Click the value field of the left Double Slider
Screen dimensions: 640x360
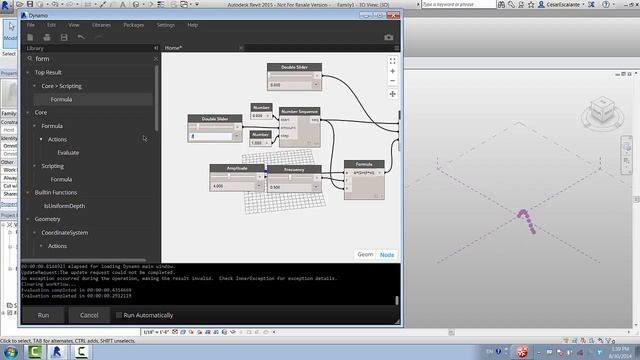pyautogui.click(x=211, y=136)
